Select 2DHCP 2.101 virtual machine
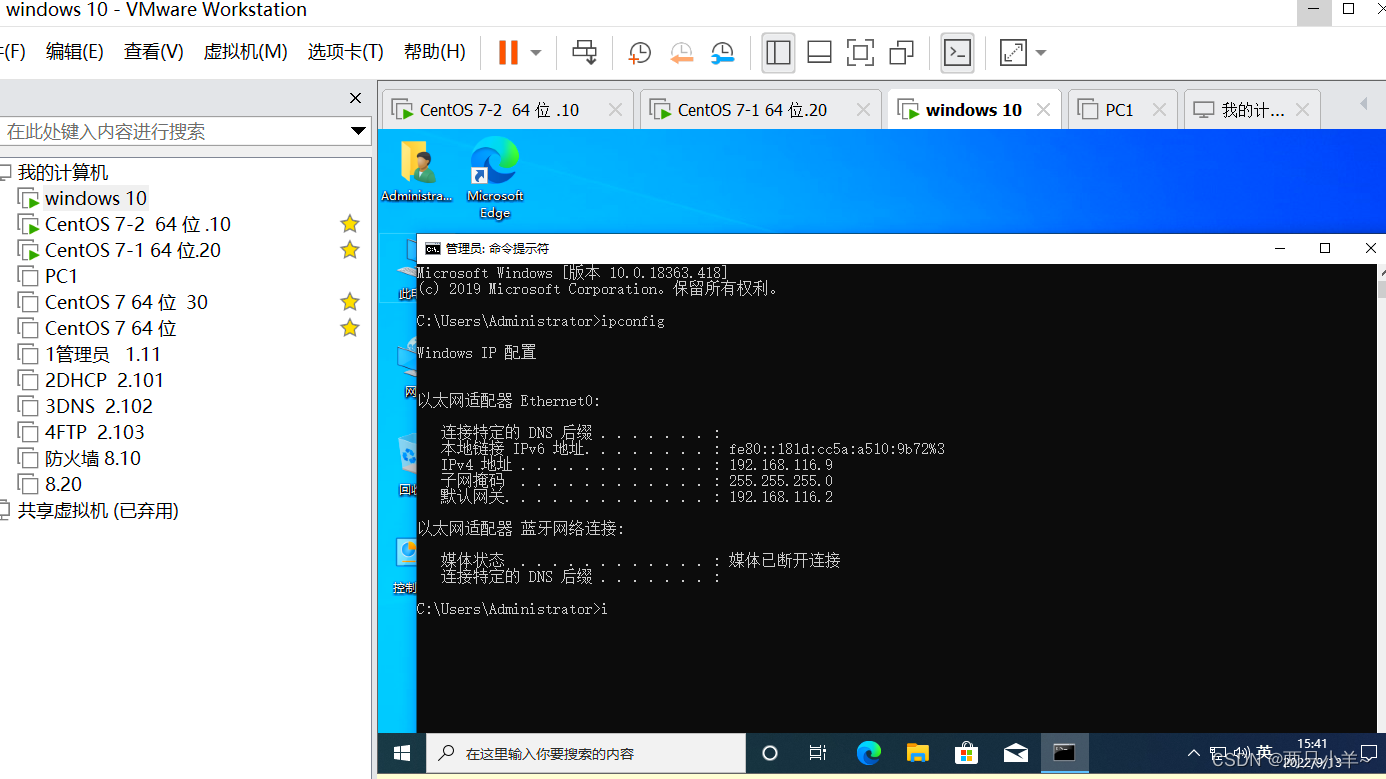This screenshot has width=1386, height=779. coord(104,380)
